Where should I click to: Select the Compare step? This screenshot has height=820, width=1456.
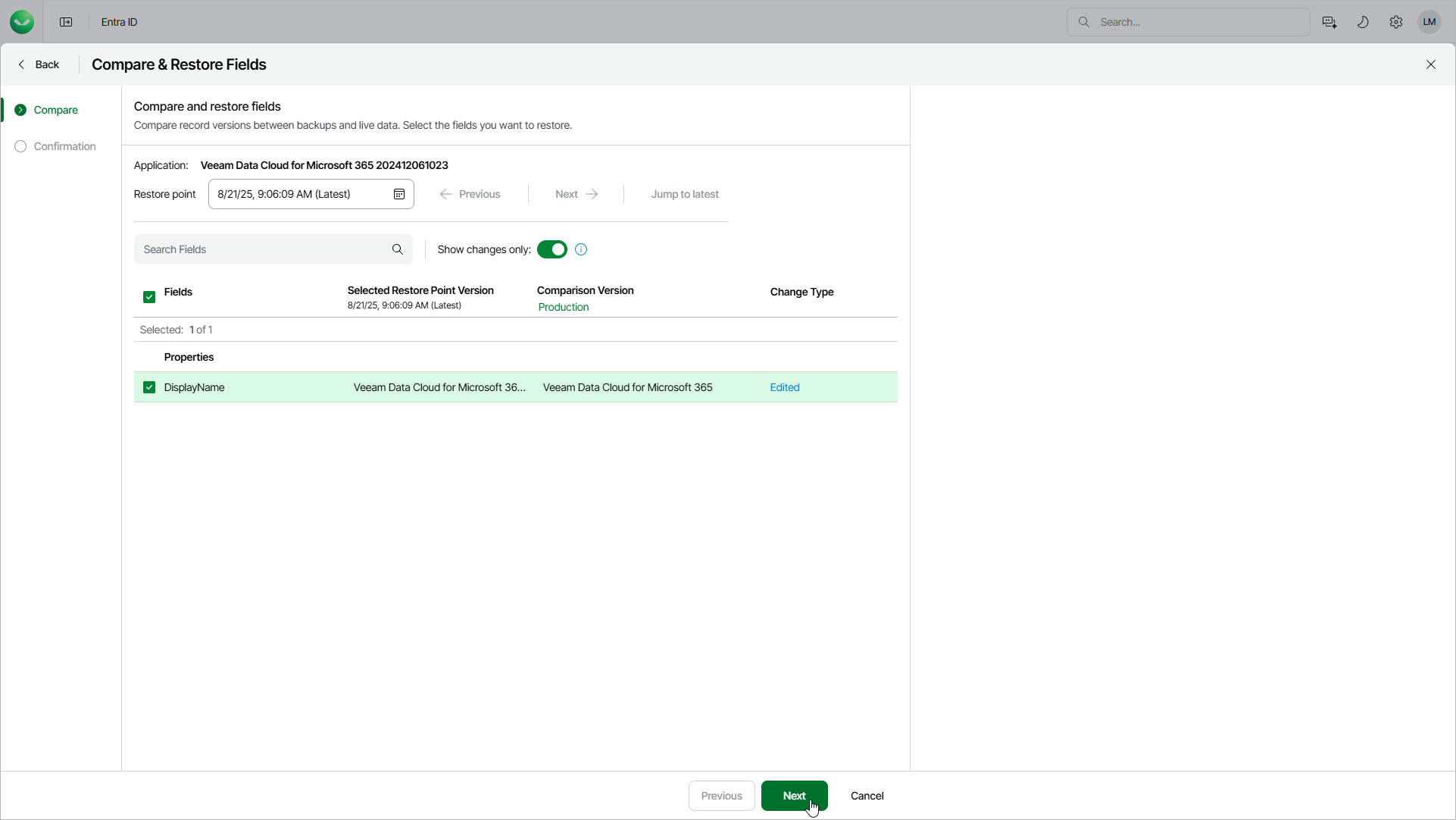coord(55,110)
